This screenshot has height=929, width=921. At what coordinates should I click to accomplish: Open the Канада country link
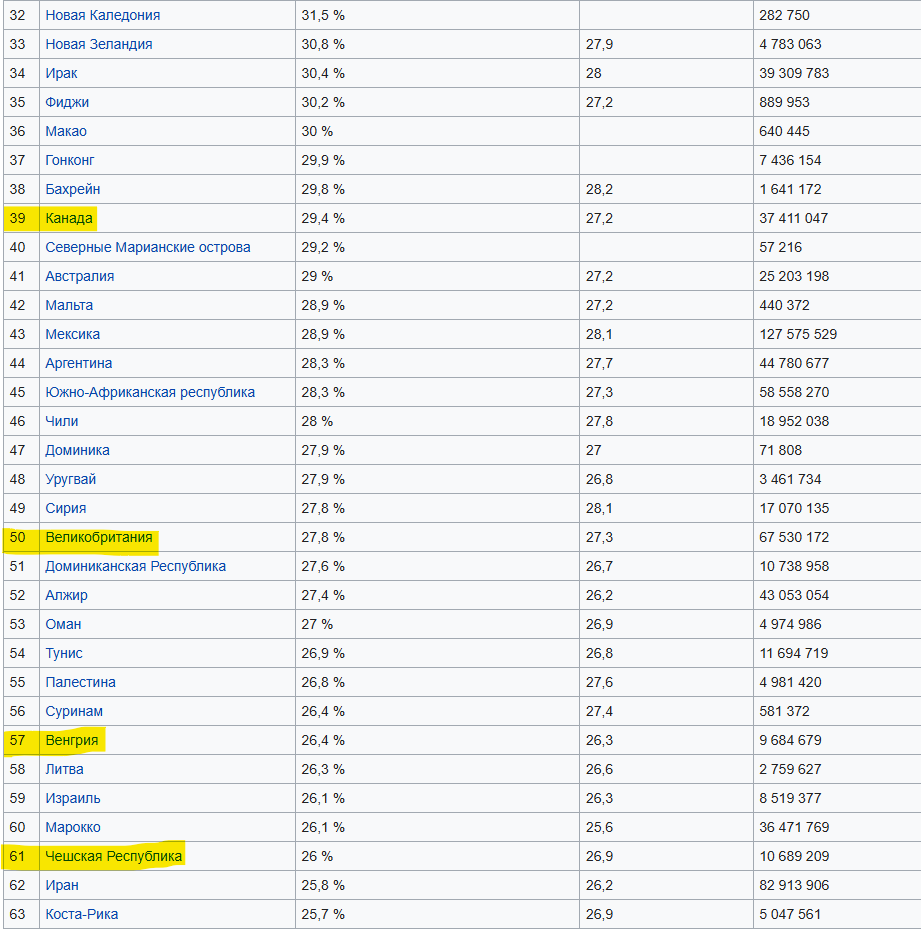(x=69, y=218)
